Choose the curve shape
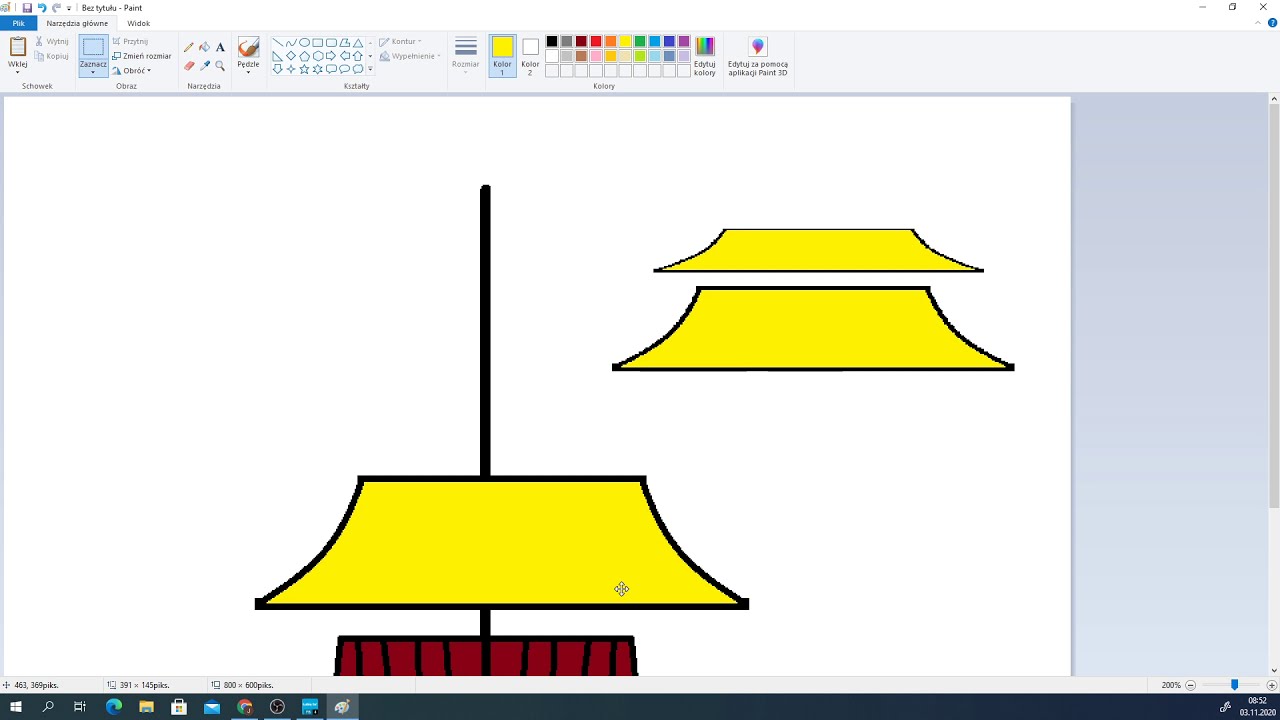Viewport: 1280px width, 720px height. tap(291, 43)
